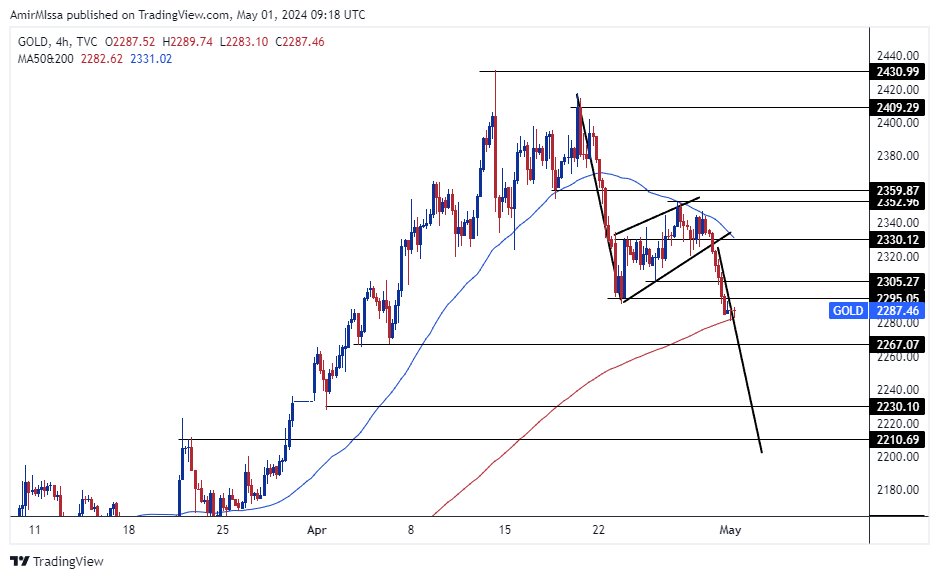Click the 2330.12 horizontal line price label
Screen dimensions: 939x579
click(895, 239)
